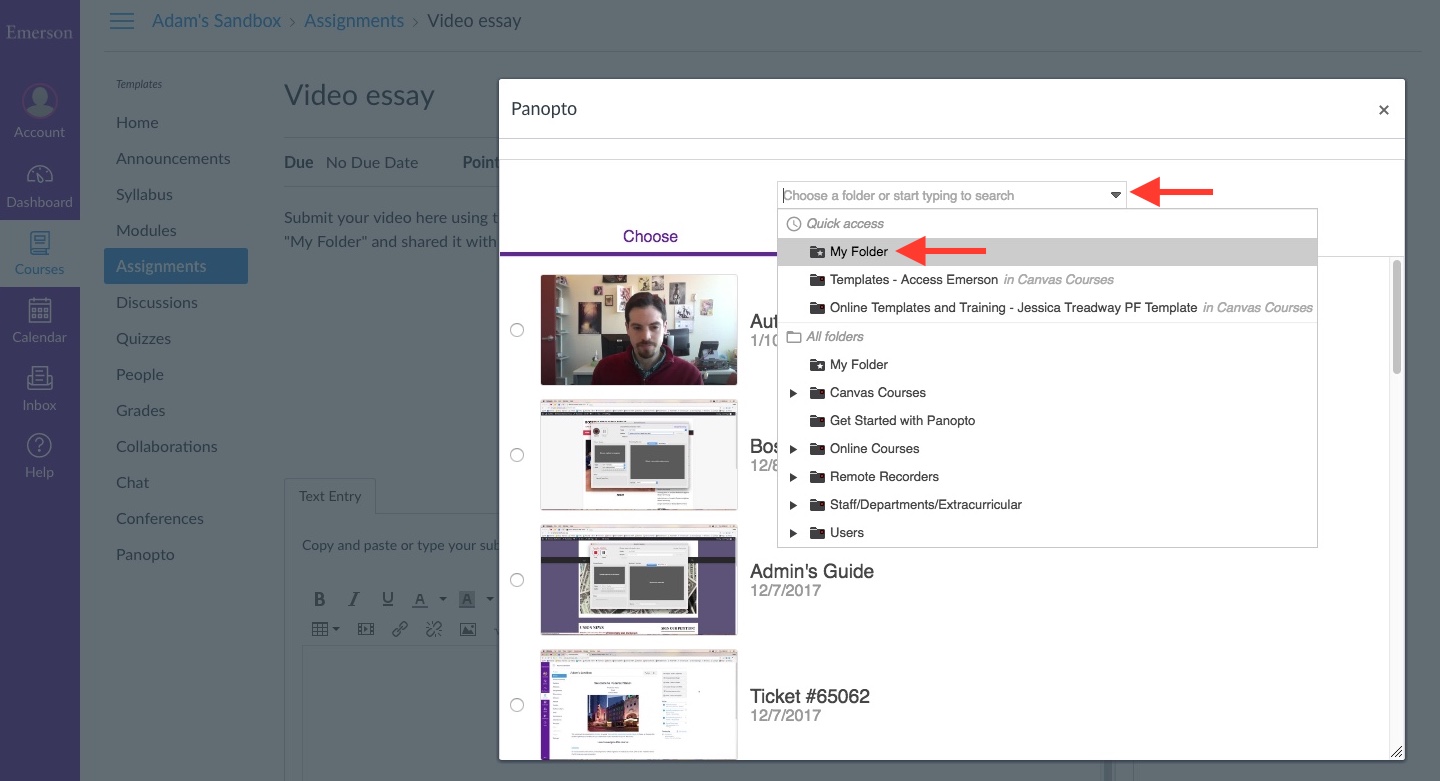Go to the Syllabus page

tap(144, 194)
